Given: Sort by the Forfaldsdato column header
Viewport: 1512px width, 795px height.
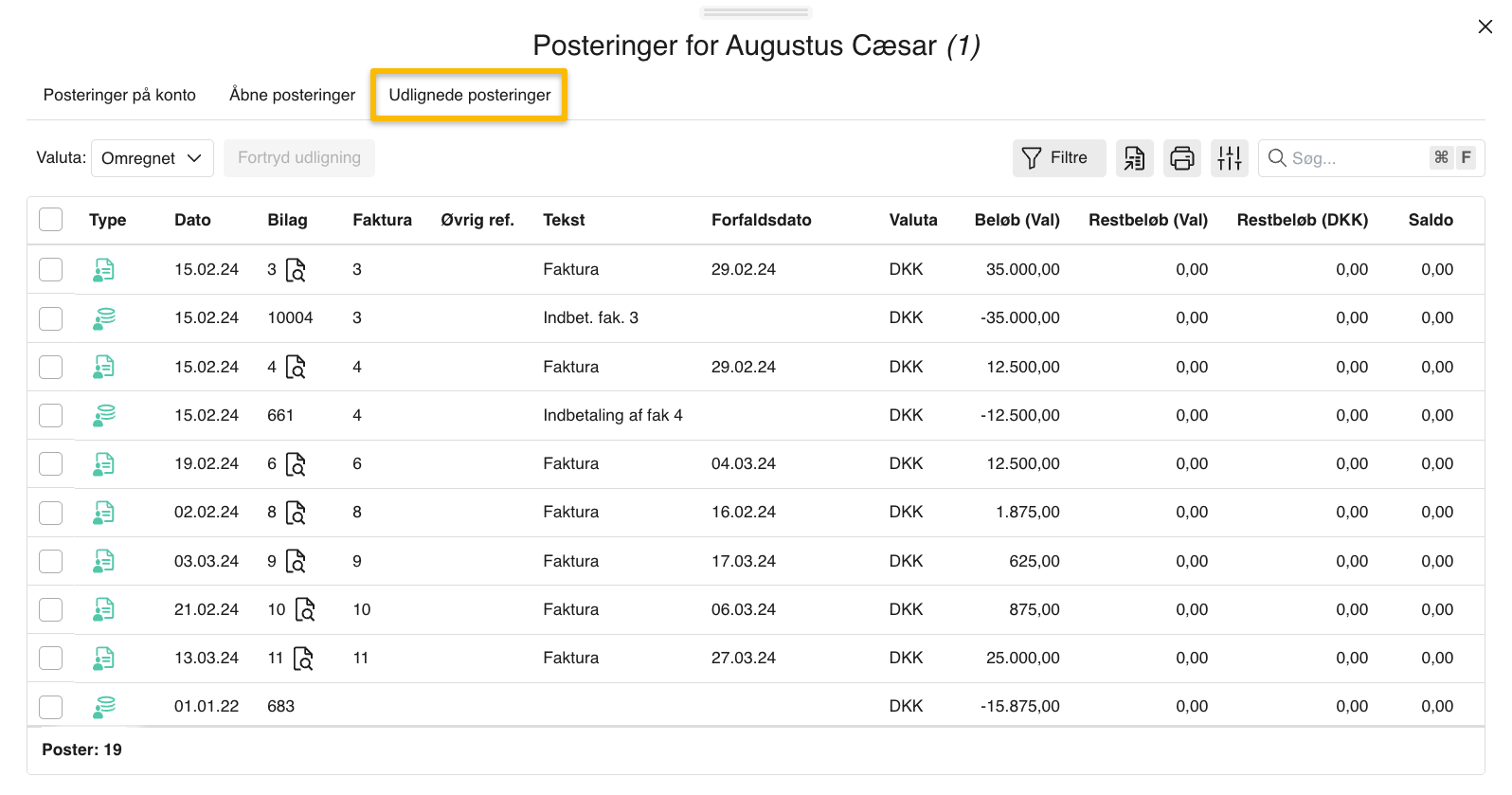Looking at the screenshot, I should (761, 220).
